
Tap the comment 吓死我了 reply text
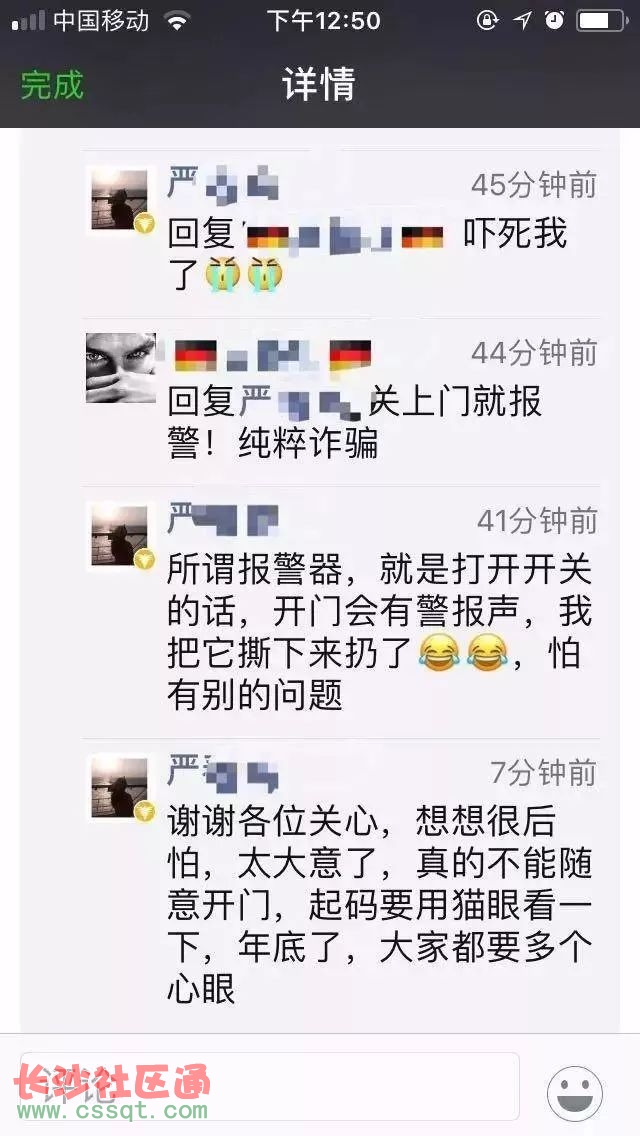367,256
